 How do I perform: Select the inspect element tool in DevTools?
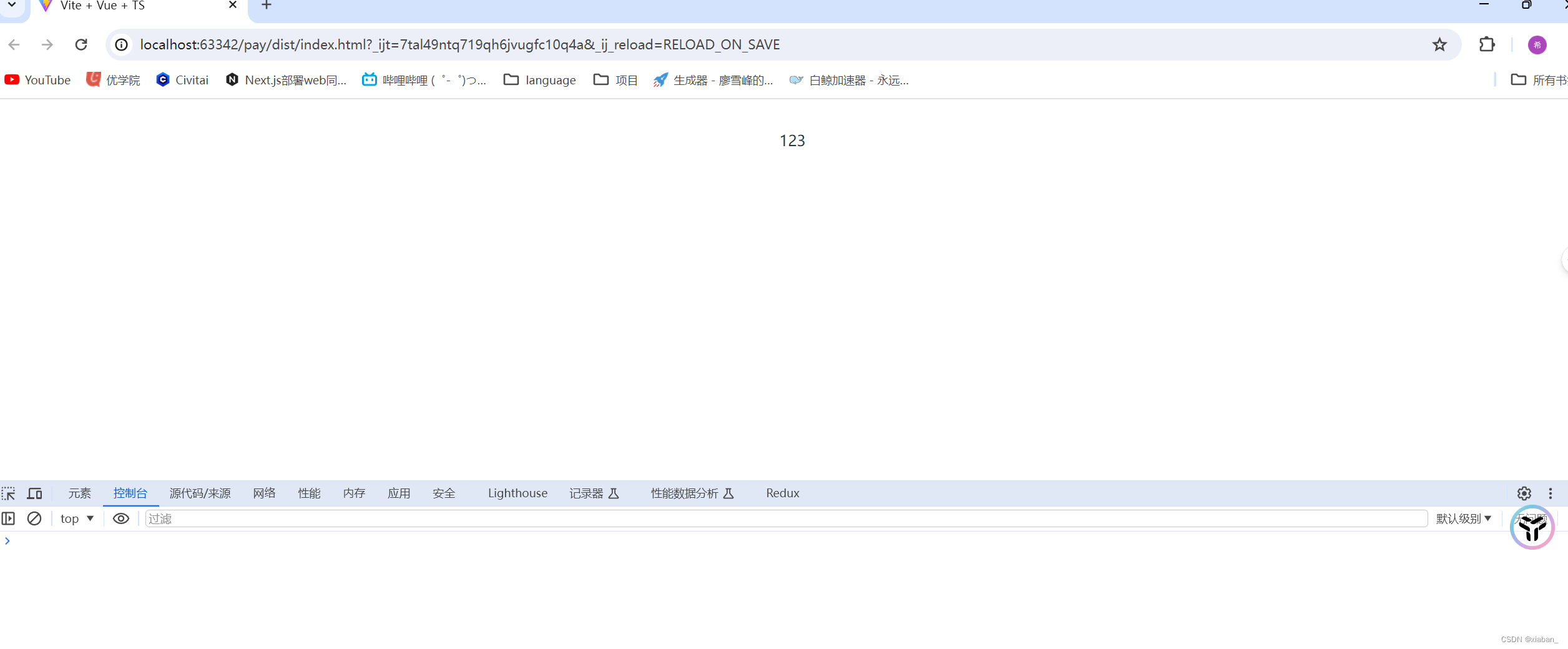point(9,493)
